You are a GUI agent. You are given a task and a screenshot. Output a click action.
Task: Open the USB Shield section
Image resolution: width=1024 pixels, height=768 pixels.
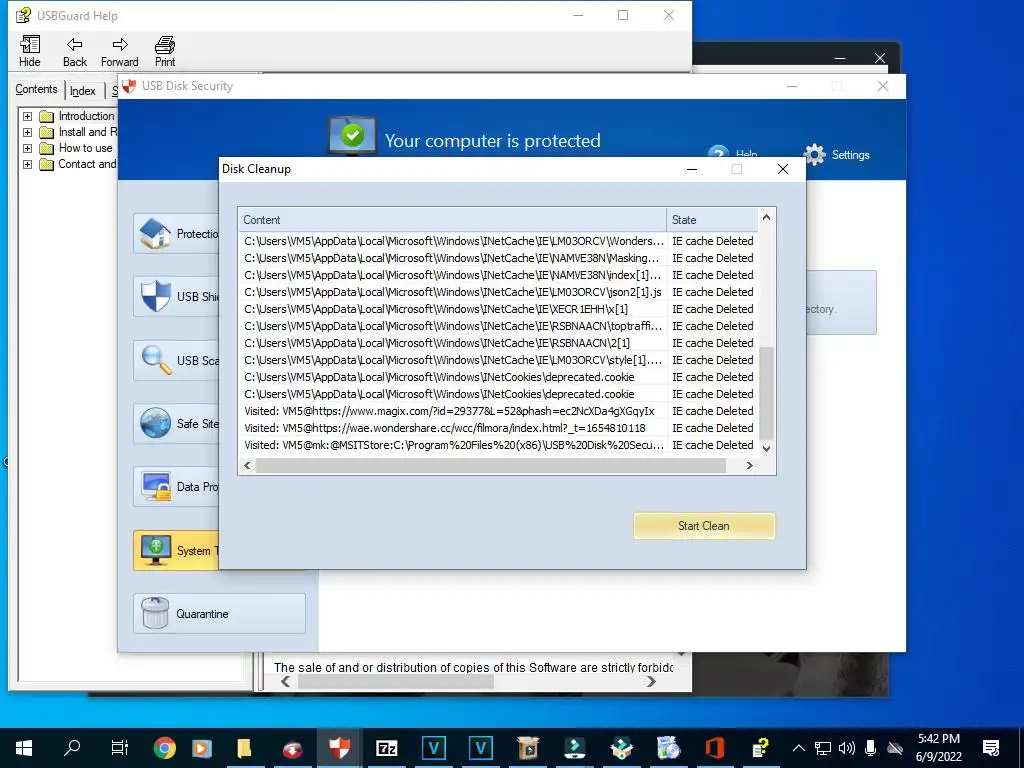(176, 296)
